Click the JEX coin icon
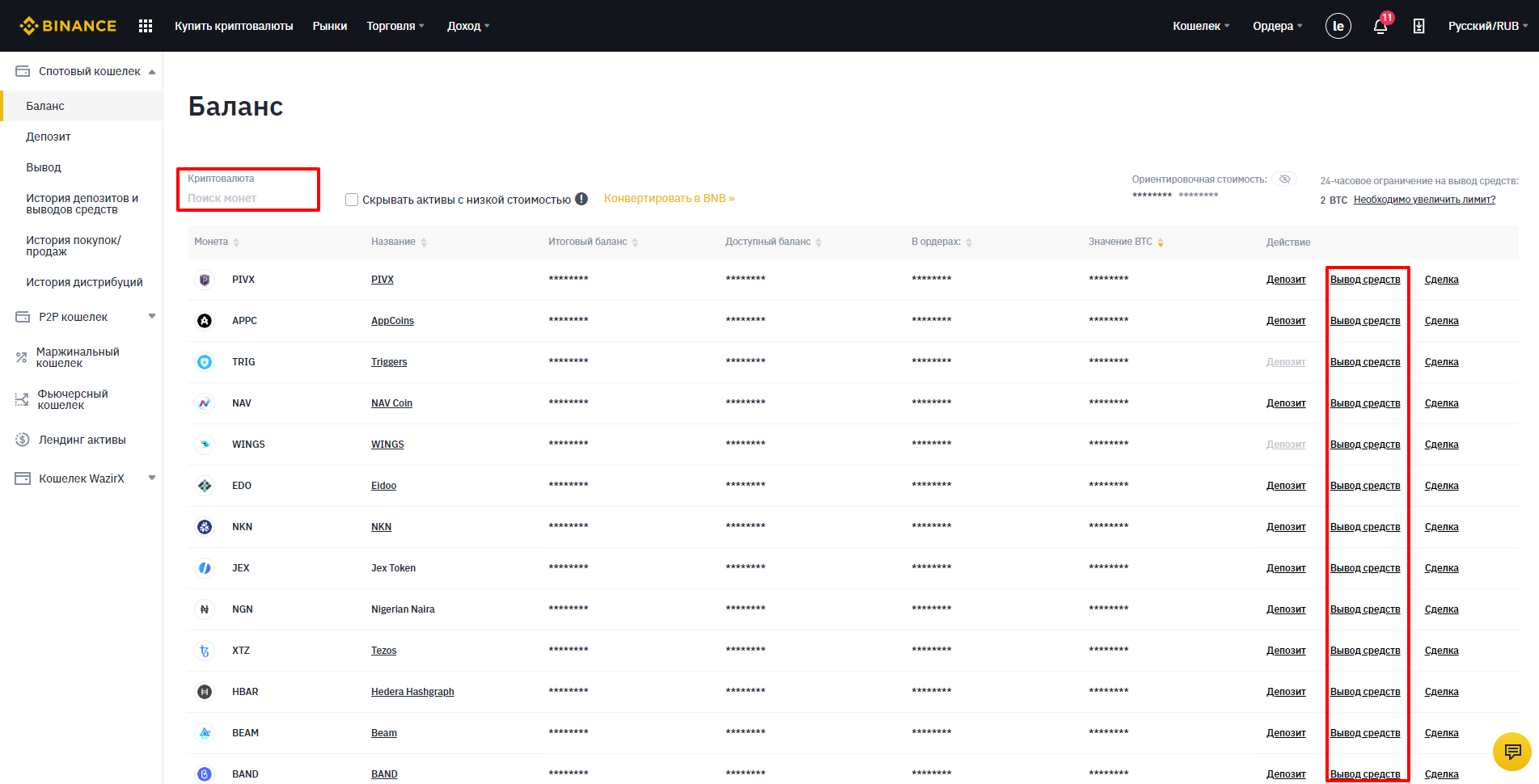Image resolution: width=1539 pixels, height=784 pixels. [205, 568]
